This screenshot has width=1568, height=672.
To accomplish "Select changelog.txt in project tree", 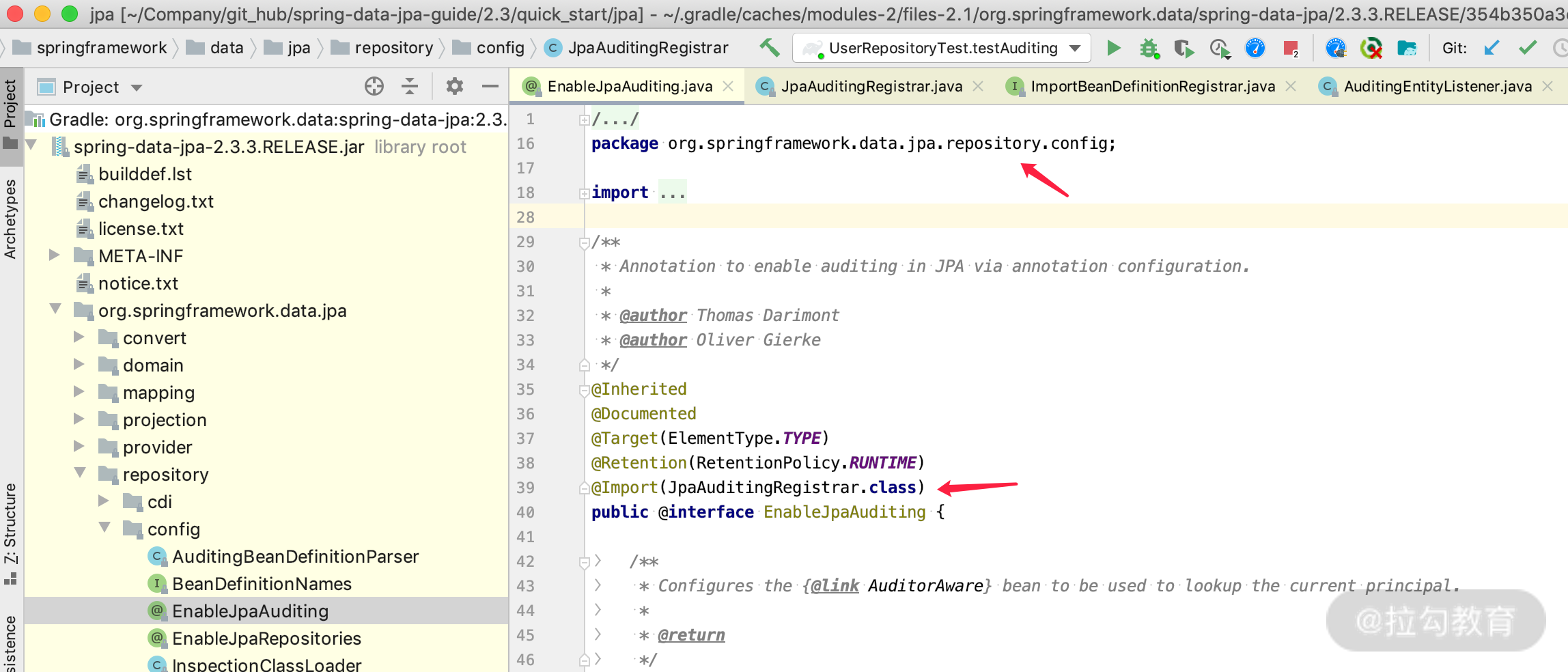I will 156,201.
